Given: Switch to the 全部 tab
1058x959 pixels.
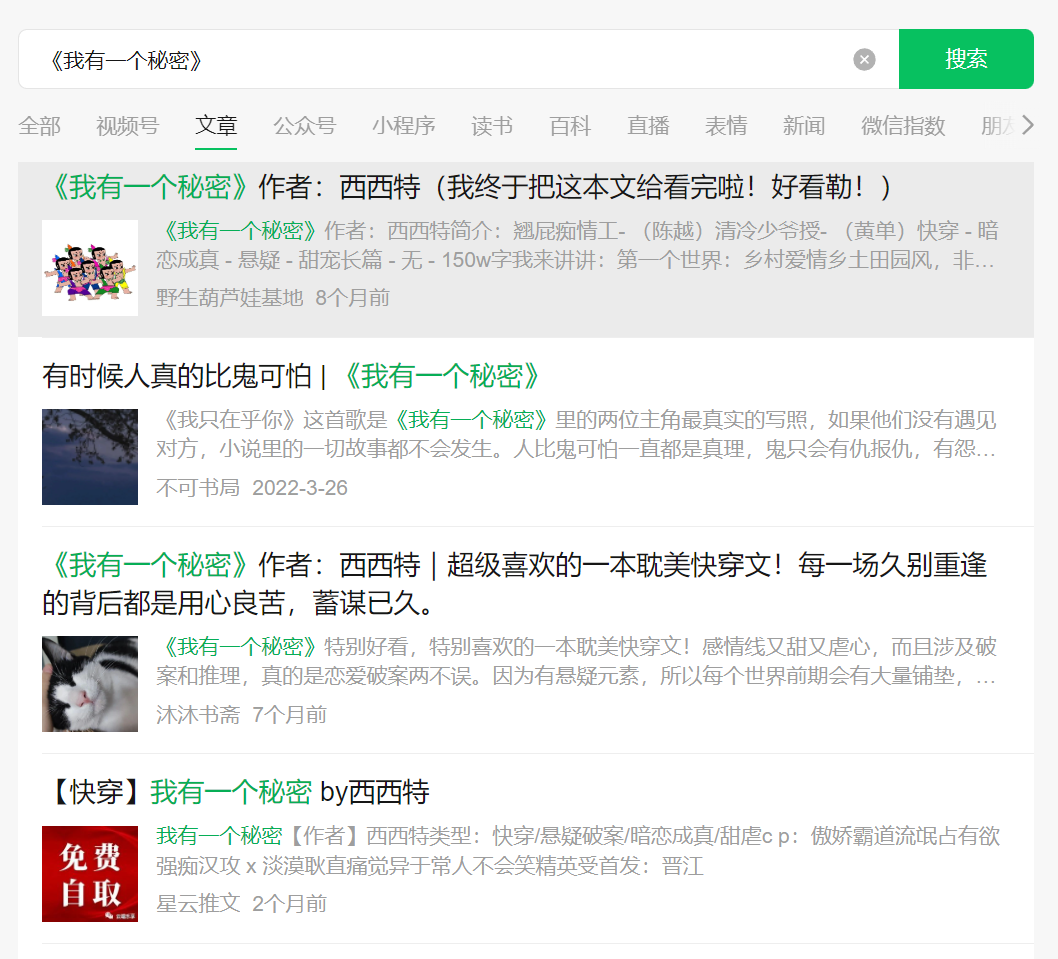Looking at the screenshot, I should coord(39,126).
